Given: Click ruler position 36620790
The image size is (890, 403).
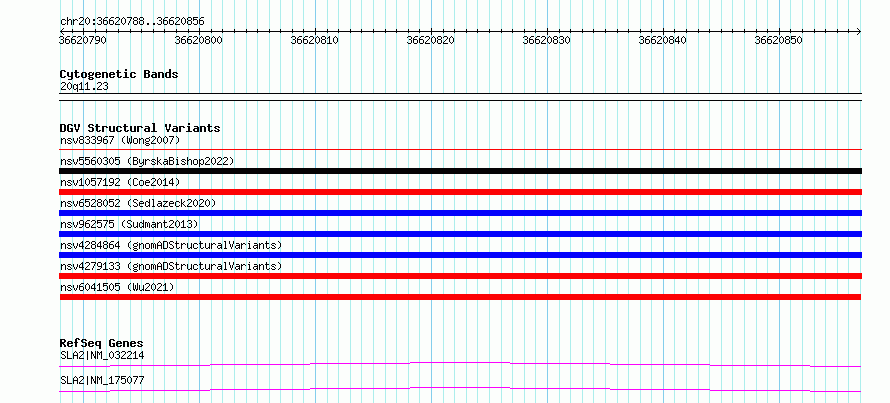Looking at the screenshot, I should point(83,40).
